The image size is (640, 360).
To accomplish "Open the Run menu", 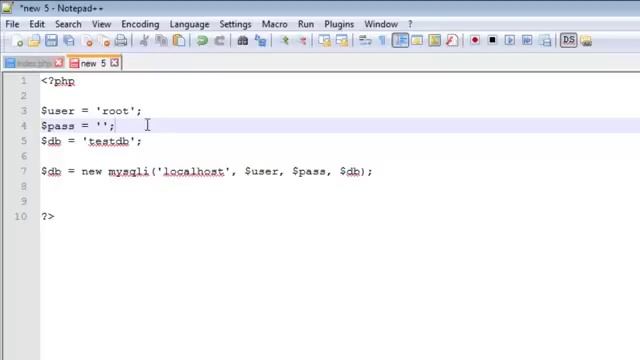I will coord(306,24).
